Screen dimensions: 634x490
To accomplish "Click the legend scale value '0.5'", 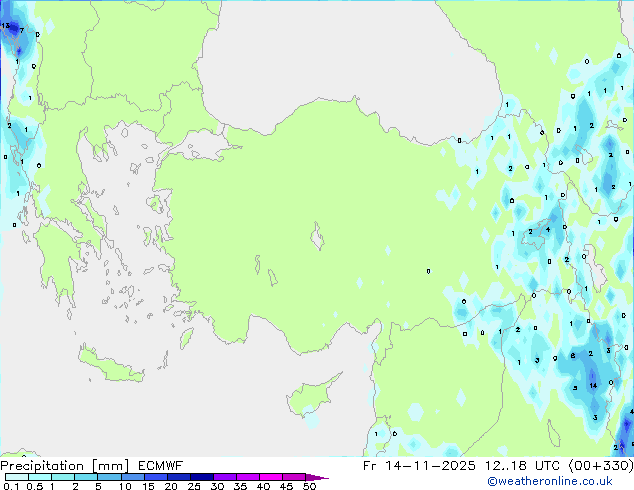I will point(35,486).
